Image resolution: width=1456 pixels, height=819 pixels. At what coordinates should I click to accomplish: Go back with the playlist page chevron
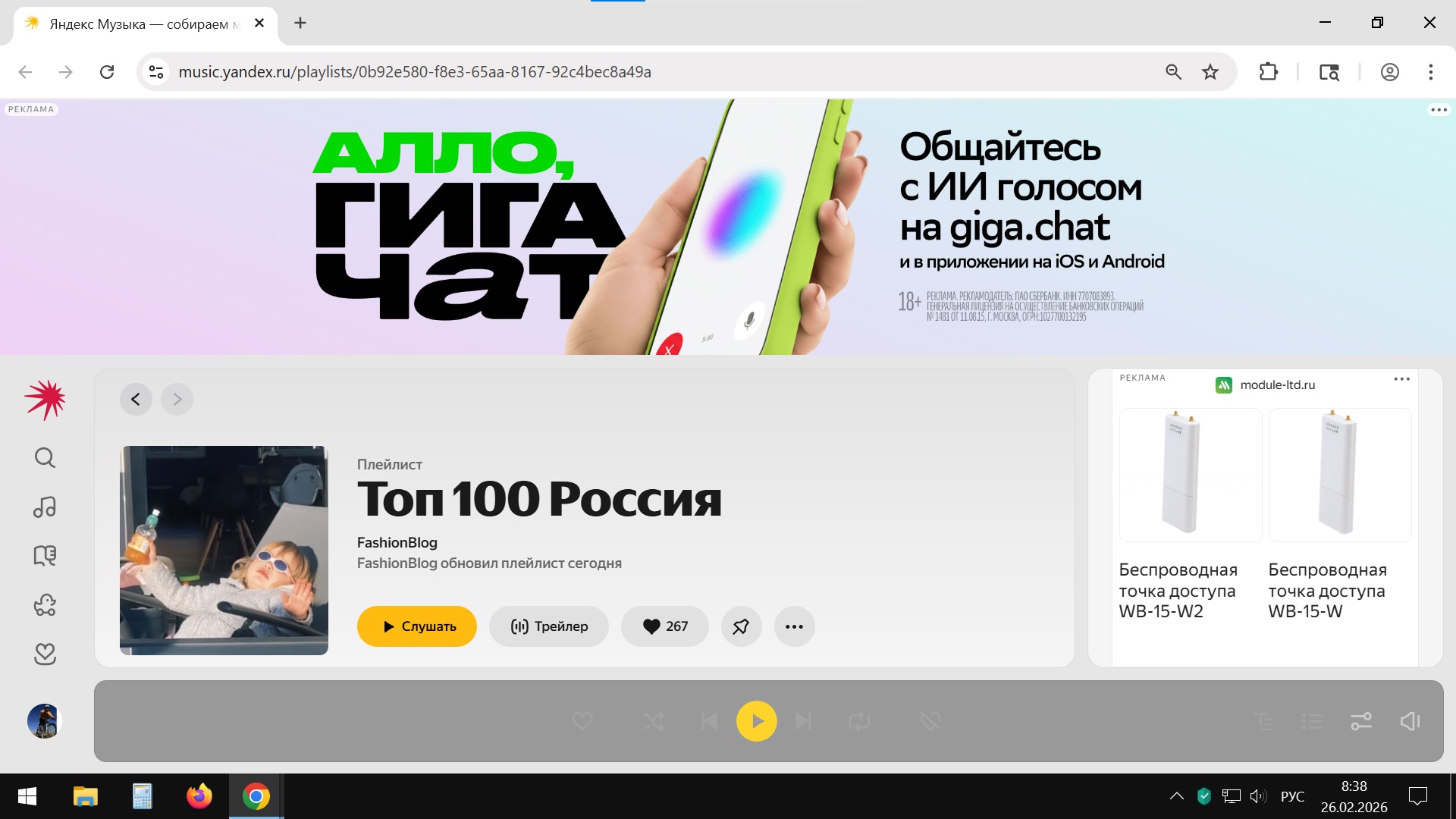tap(136, 399)
